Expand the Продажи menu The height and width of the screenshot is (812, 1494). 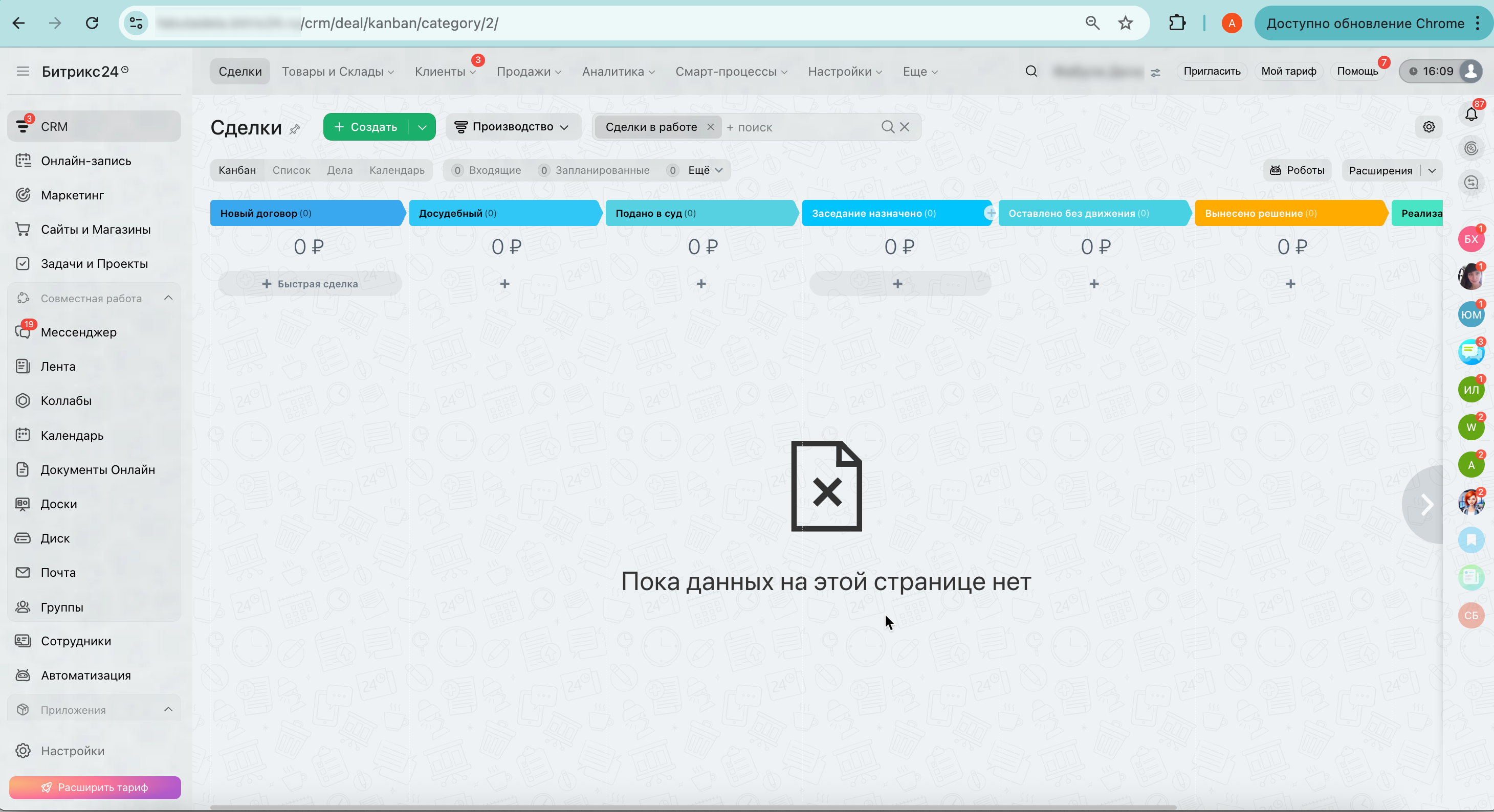[529, 71]
